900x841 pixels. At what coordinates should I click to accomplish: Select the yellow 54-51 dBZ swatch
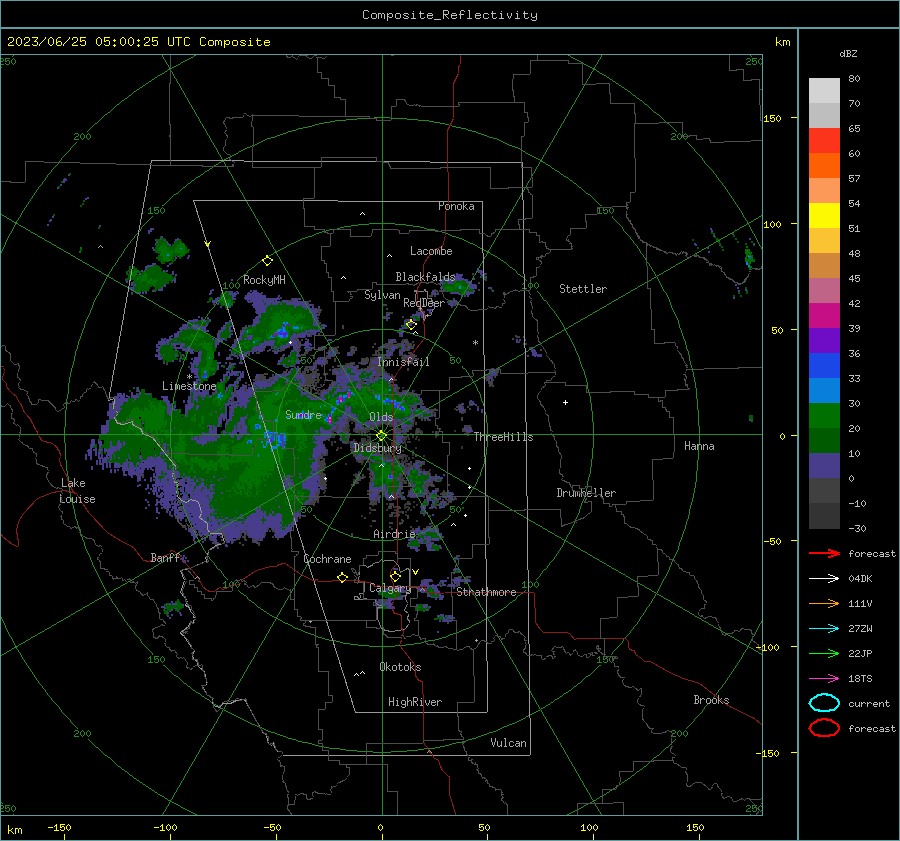click(x=824, y=216)
